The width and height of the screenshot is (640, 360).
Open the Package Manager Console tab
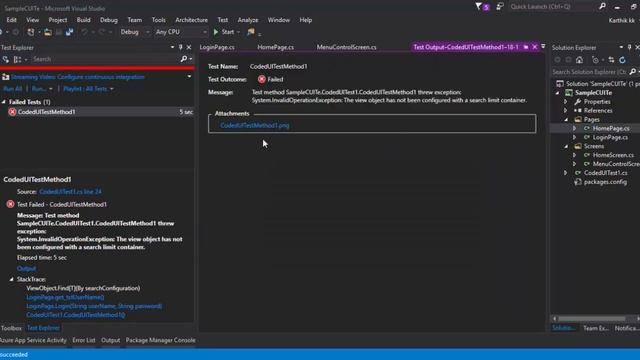160,340
